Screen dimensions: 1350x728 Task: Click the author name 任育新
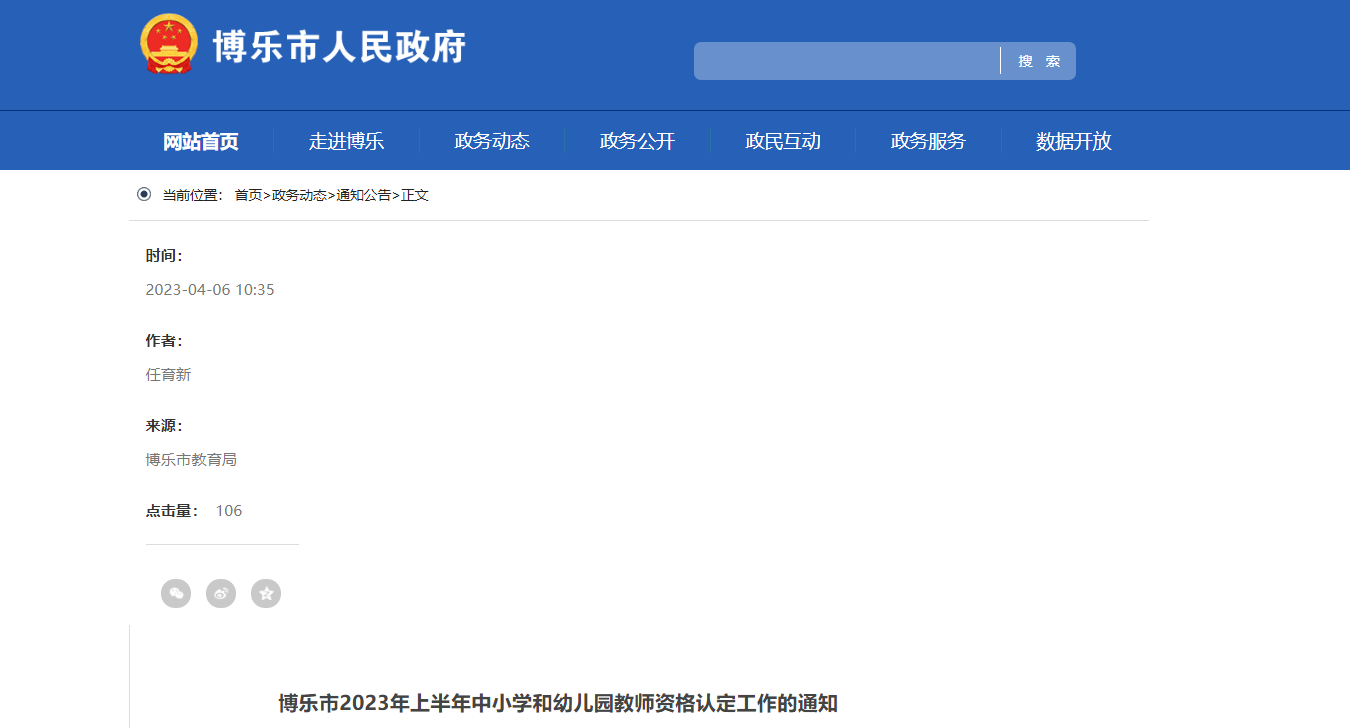(168, 375)
